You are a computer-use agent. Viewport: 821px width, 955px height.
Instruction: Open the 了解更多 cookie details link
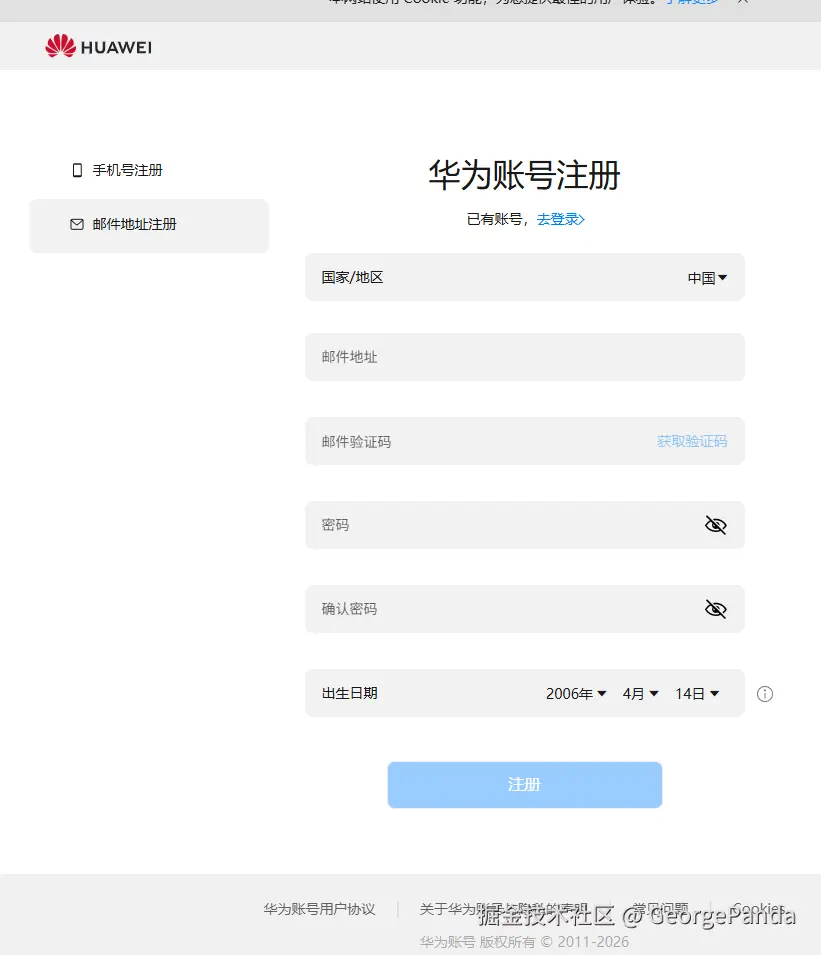coord(690,2)
